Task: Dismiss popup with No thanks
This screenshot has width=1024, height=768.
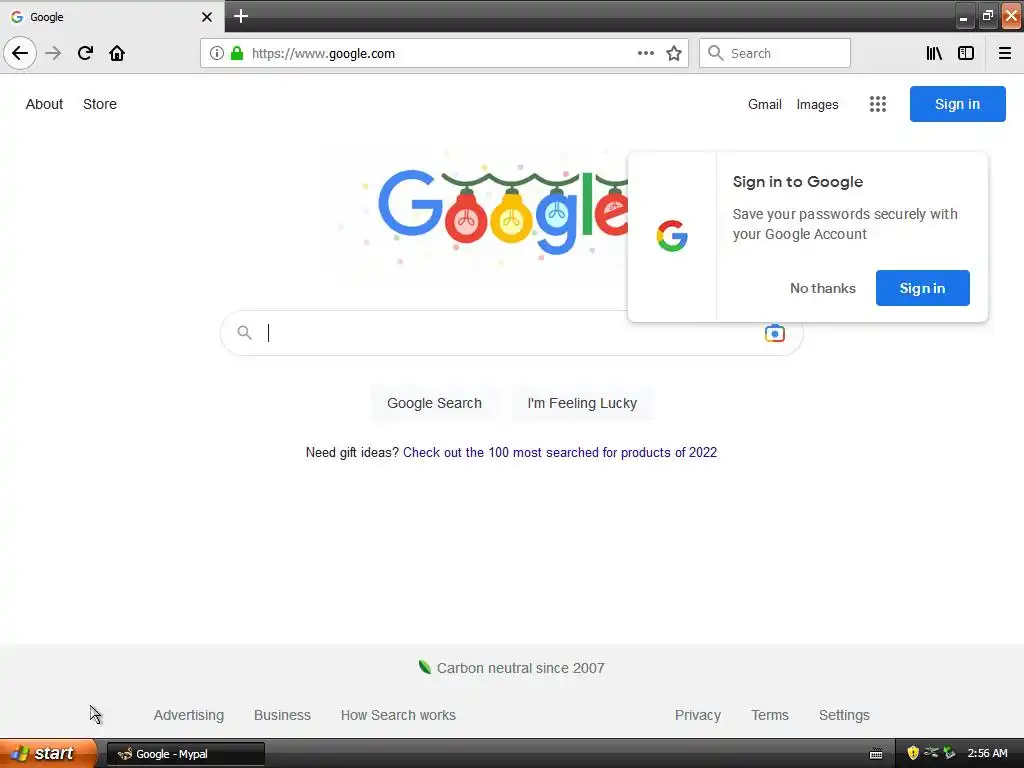Action: (x=822, y=288)
